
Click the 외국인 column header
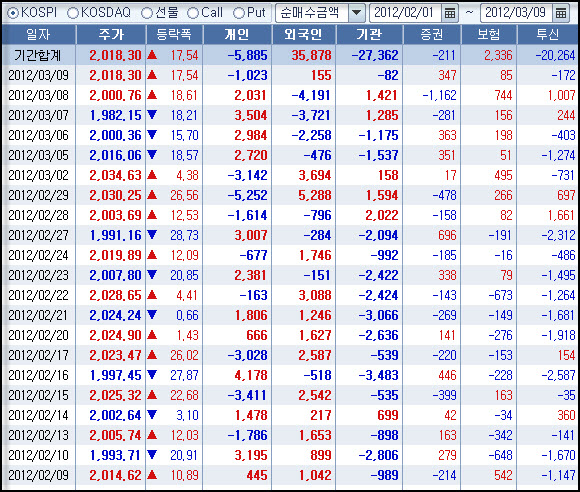click(x=304, y=34)
